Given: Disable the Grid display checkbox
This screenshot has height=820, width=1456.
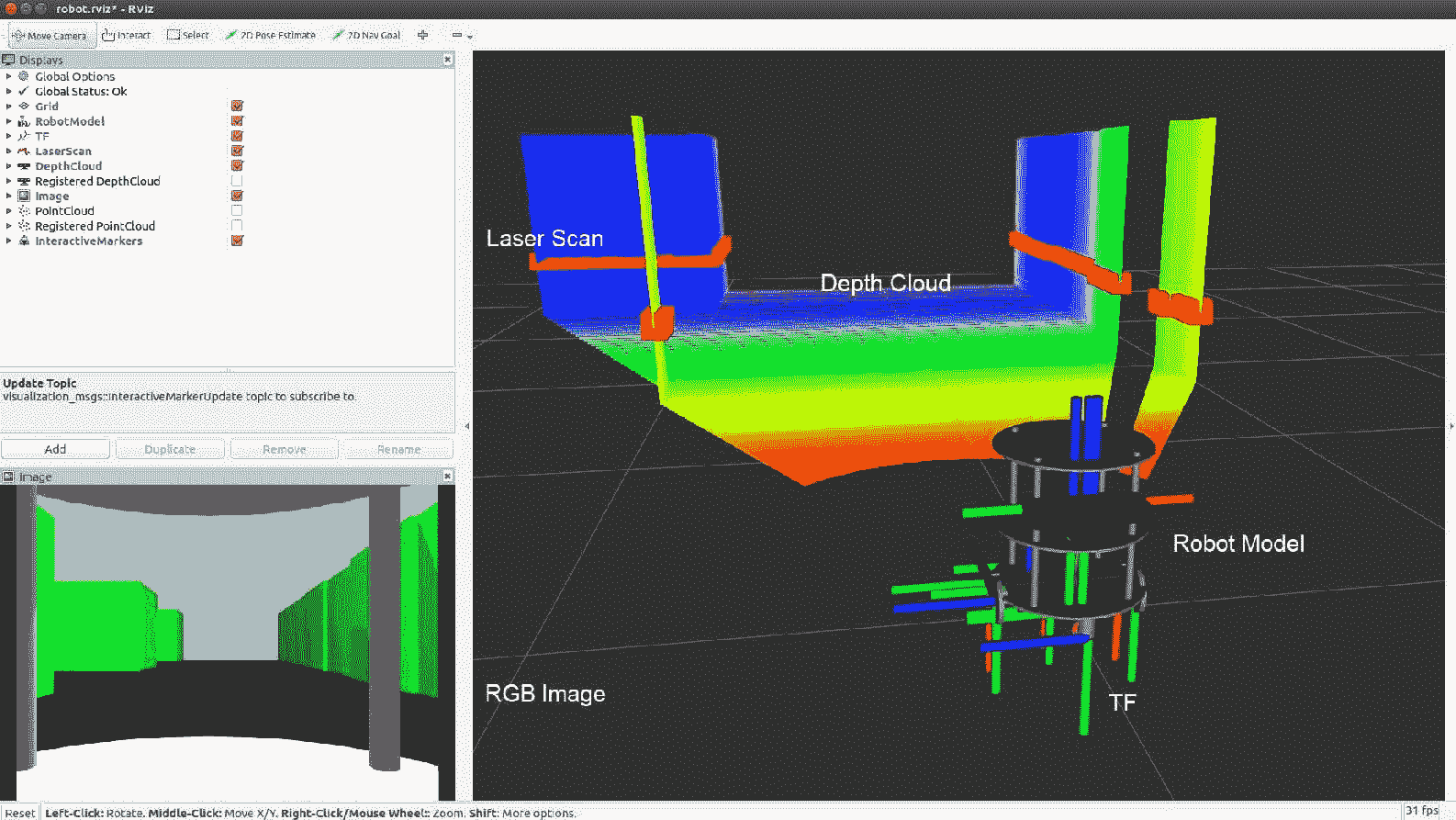Looking at the screenshot, I should point(237,107).
